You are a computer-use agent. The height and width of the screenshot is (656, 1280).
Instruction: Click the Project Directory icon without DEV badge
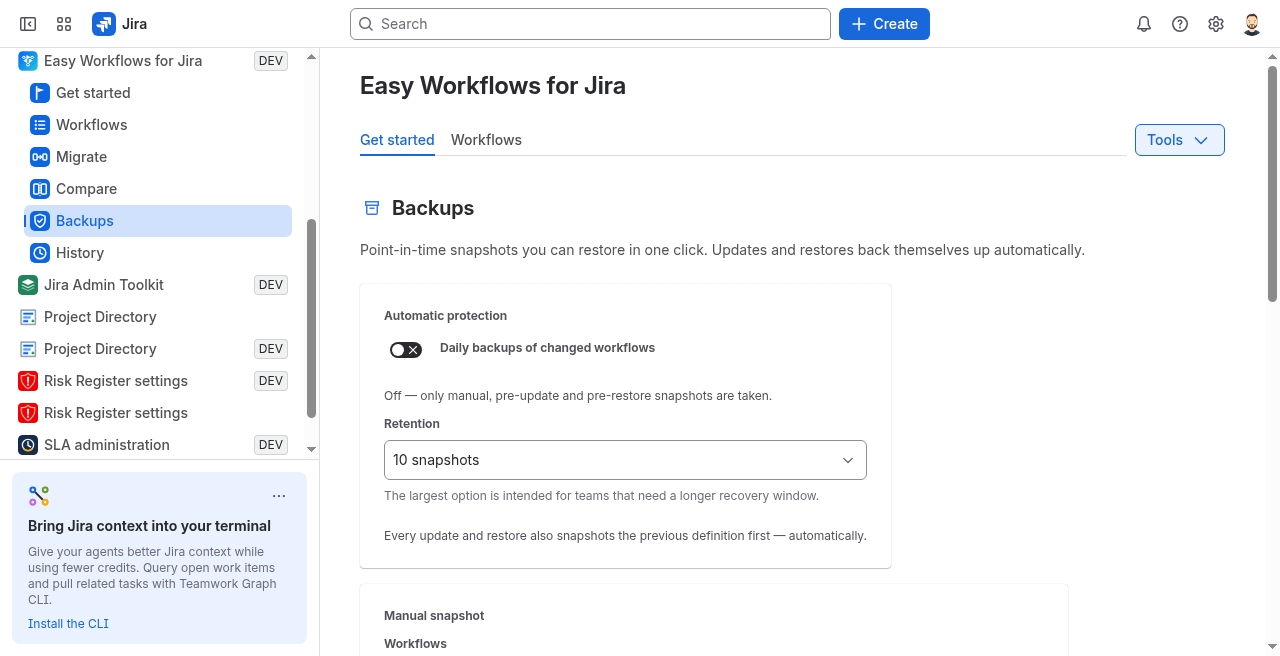pos(28,317)
